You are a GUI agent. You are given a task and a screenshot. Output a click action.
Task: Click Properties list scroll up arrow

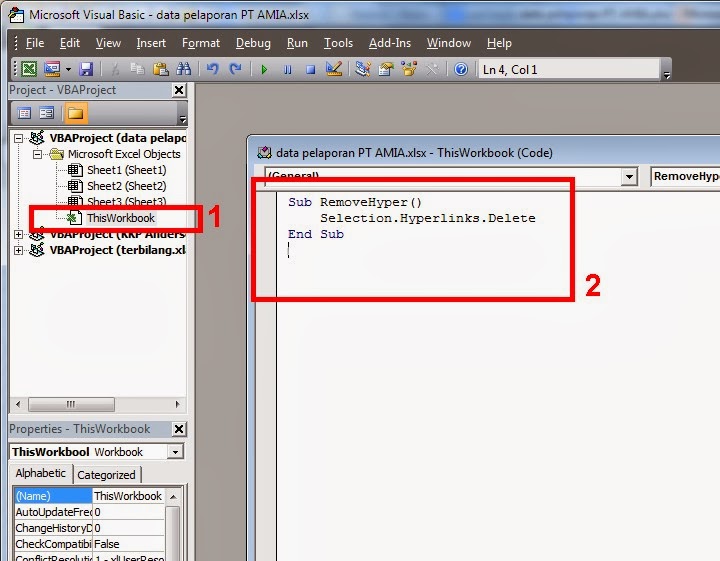tap(173, 497)
